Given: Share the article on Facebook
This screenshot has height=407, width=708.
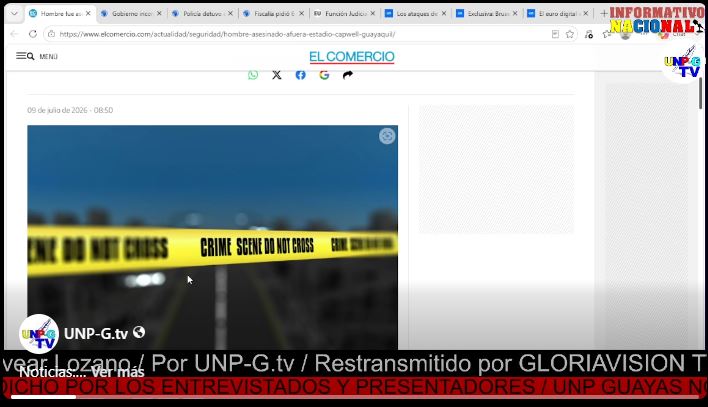Looking at the screenshot, I should tap(300, 75).
